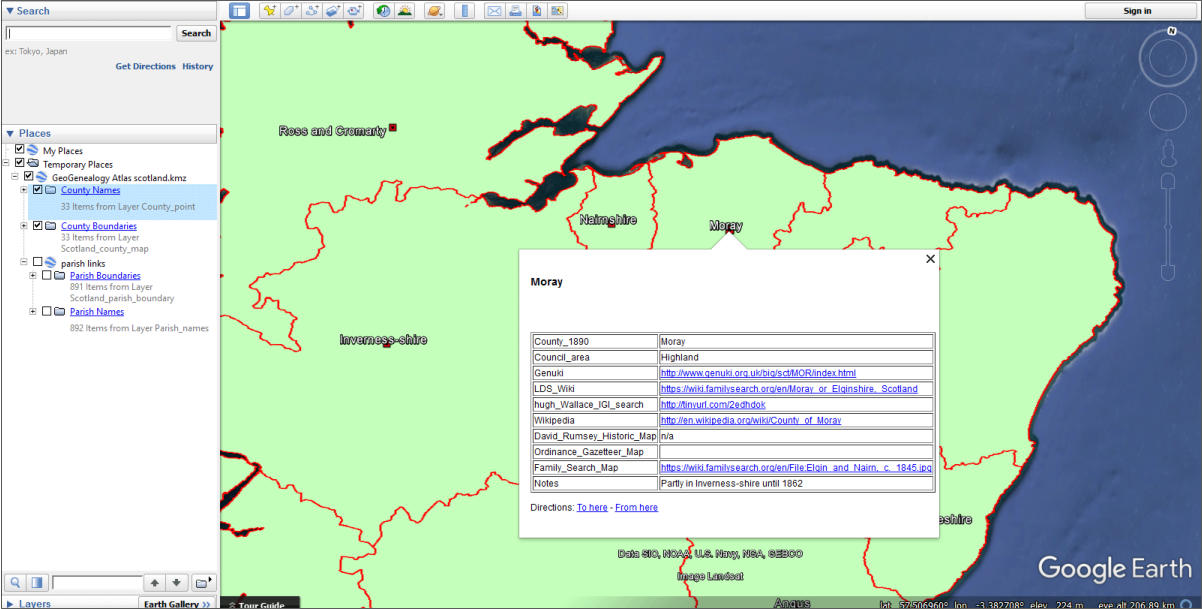1202x609 pixels.
Task: Add a path from the toolbar
Action: [x=312, y=11]
